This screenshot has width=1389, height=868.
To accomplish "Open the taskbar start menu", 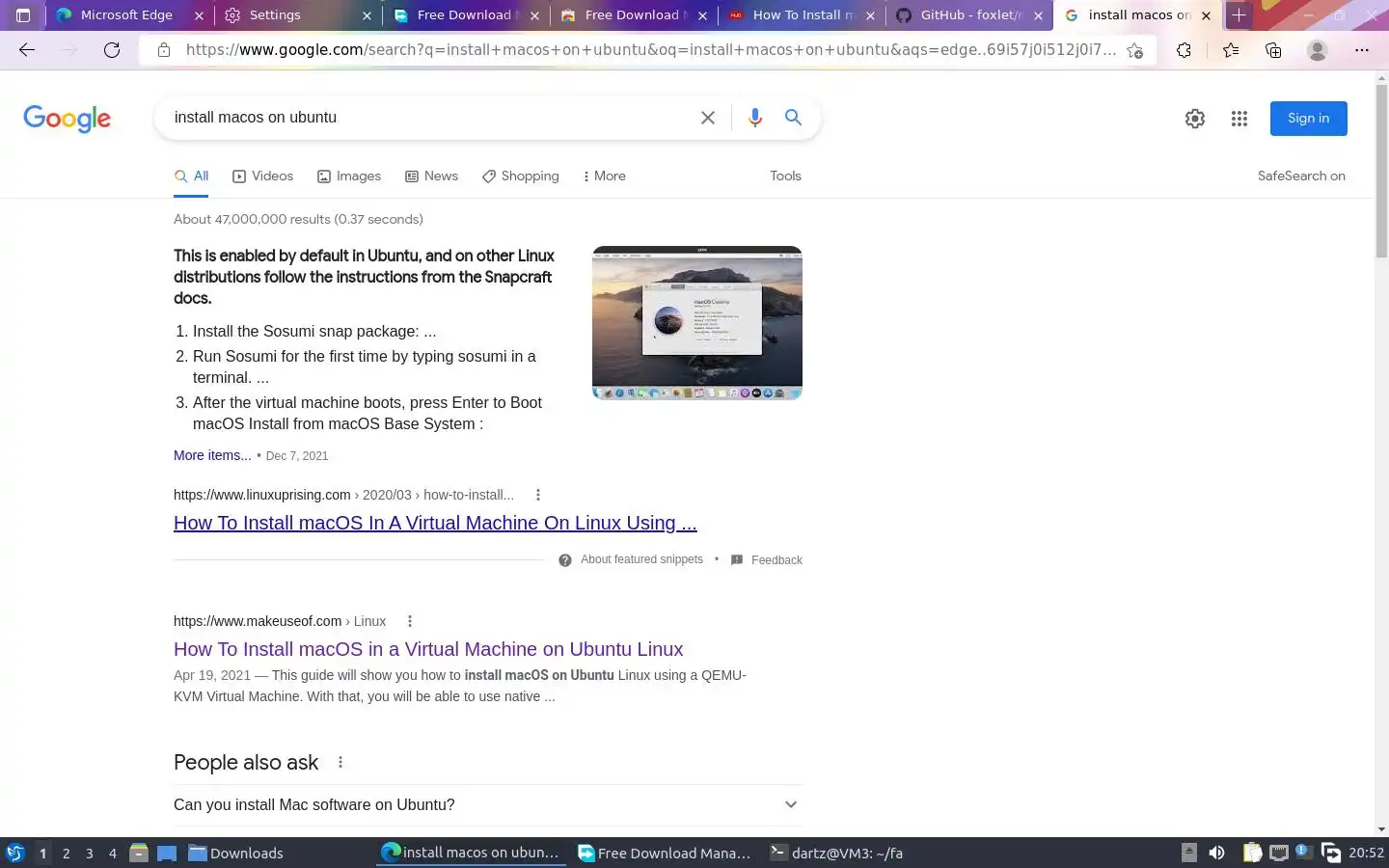I will point(14,853).
